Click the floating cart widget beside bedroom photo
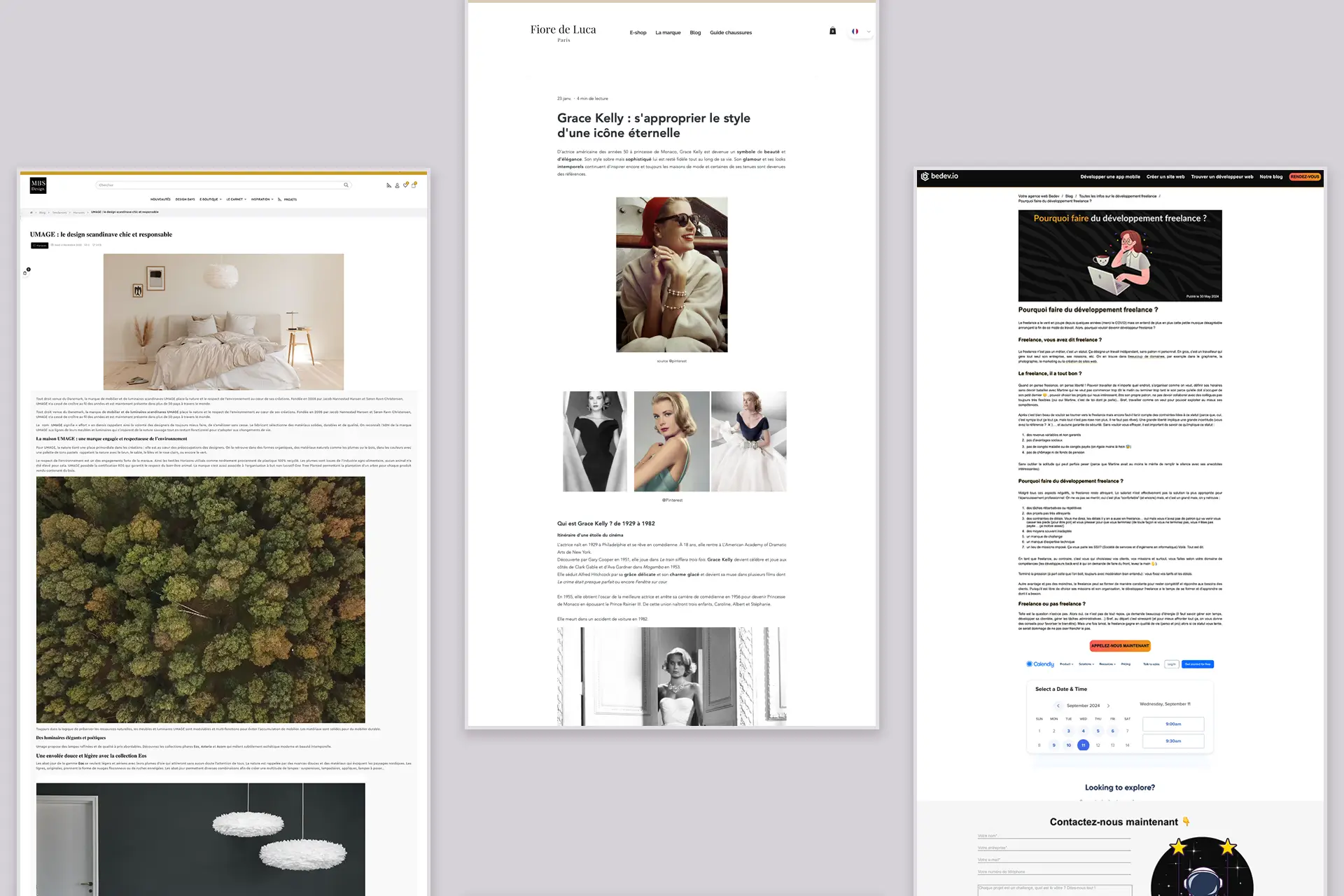This screenshot has height=896, width=1344. click(x=27, y=271)
